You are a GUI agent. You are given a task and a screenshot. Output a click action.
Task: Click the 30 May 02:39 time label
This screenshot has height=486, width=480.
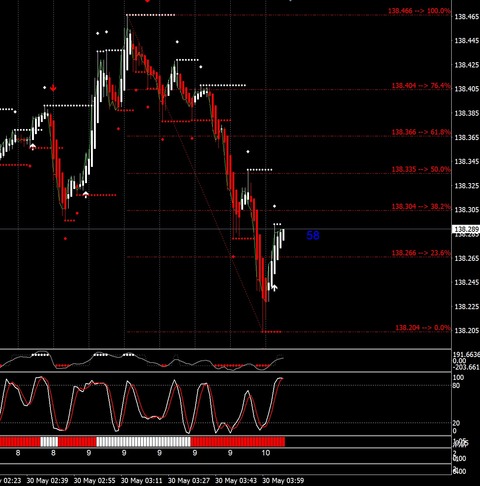[x=47, y=481]
